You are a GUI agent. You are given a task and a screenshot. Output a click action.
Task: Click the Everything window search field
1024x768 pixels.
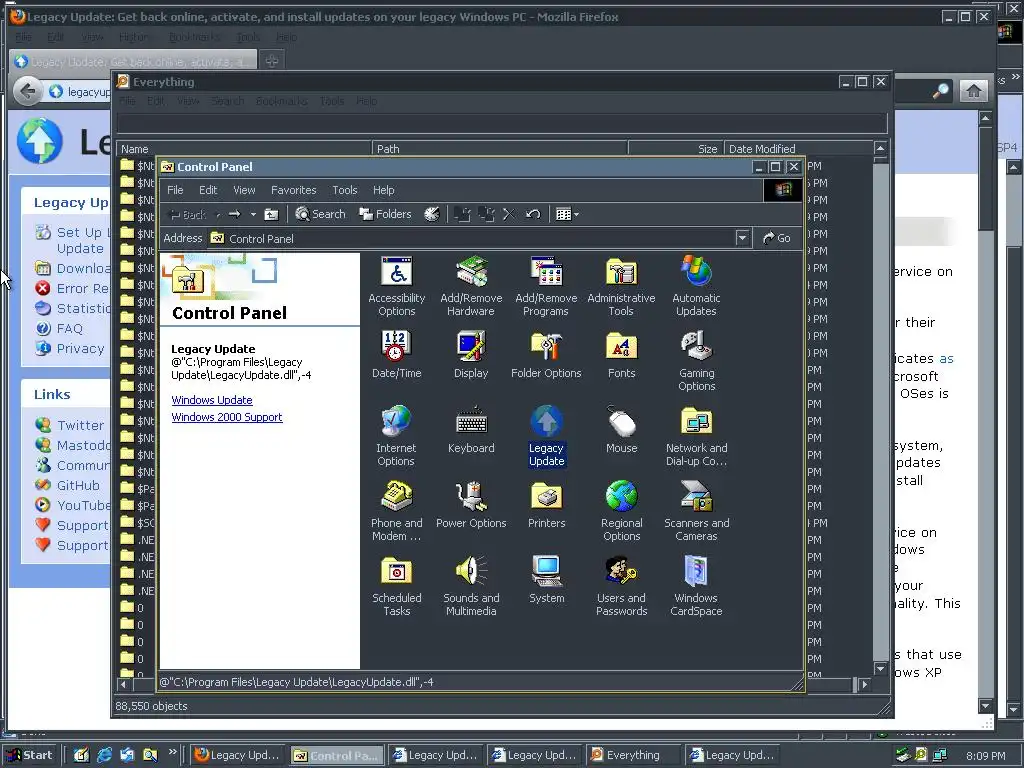(502, 123)
